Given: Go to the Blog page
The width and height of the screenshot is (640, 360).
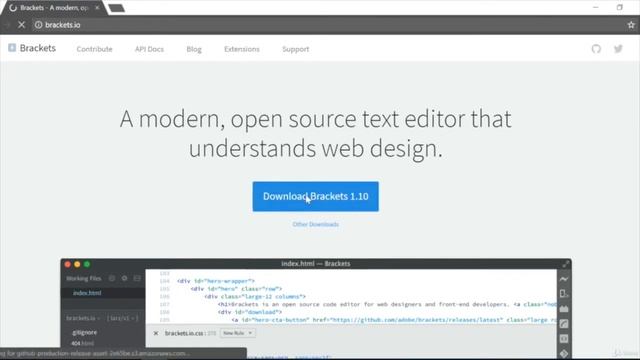Looking at the screenshot, I should [194, 49].
